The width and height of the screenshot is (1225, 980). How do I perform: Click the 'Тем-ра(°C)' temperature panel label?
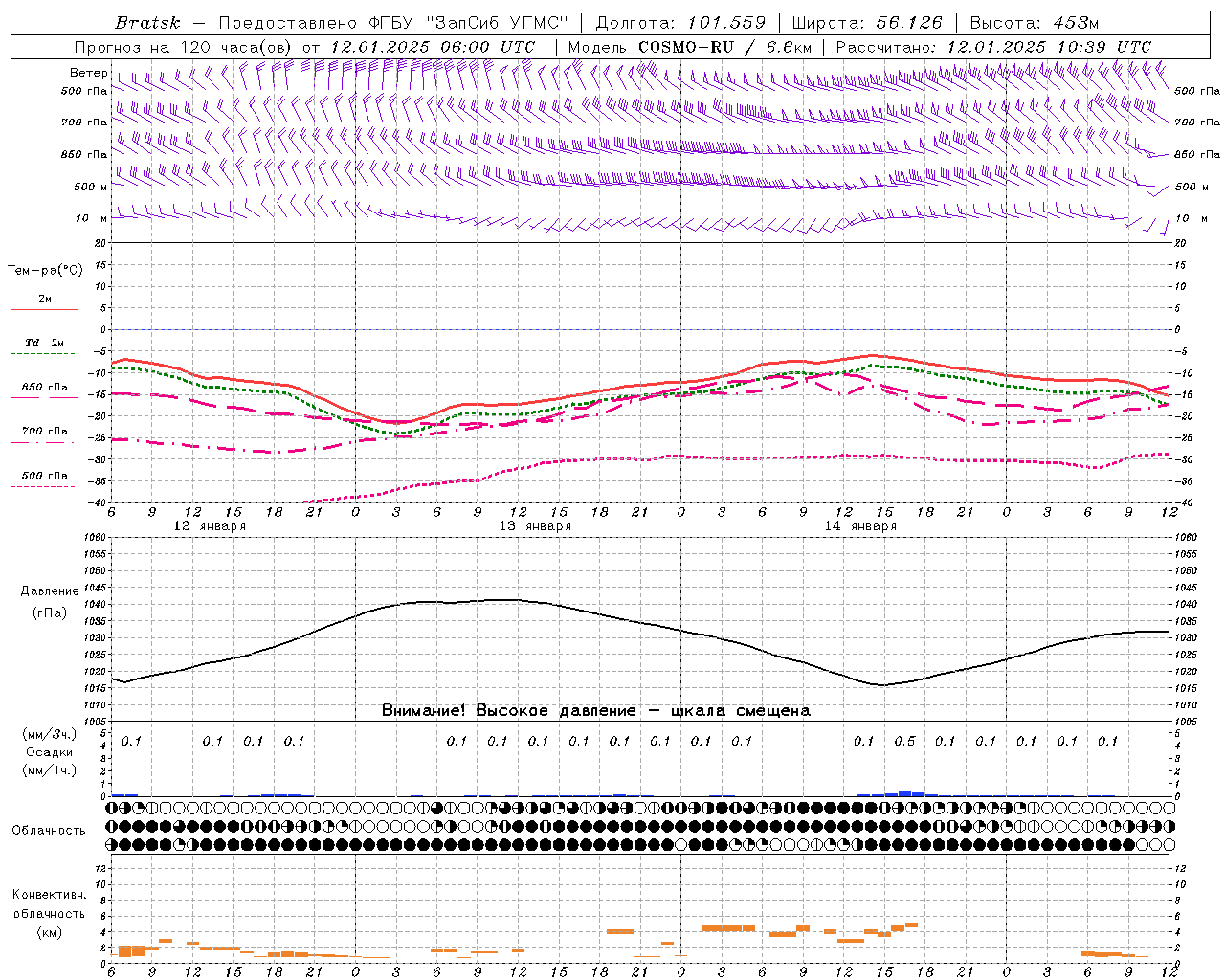click(45, 271)
